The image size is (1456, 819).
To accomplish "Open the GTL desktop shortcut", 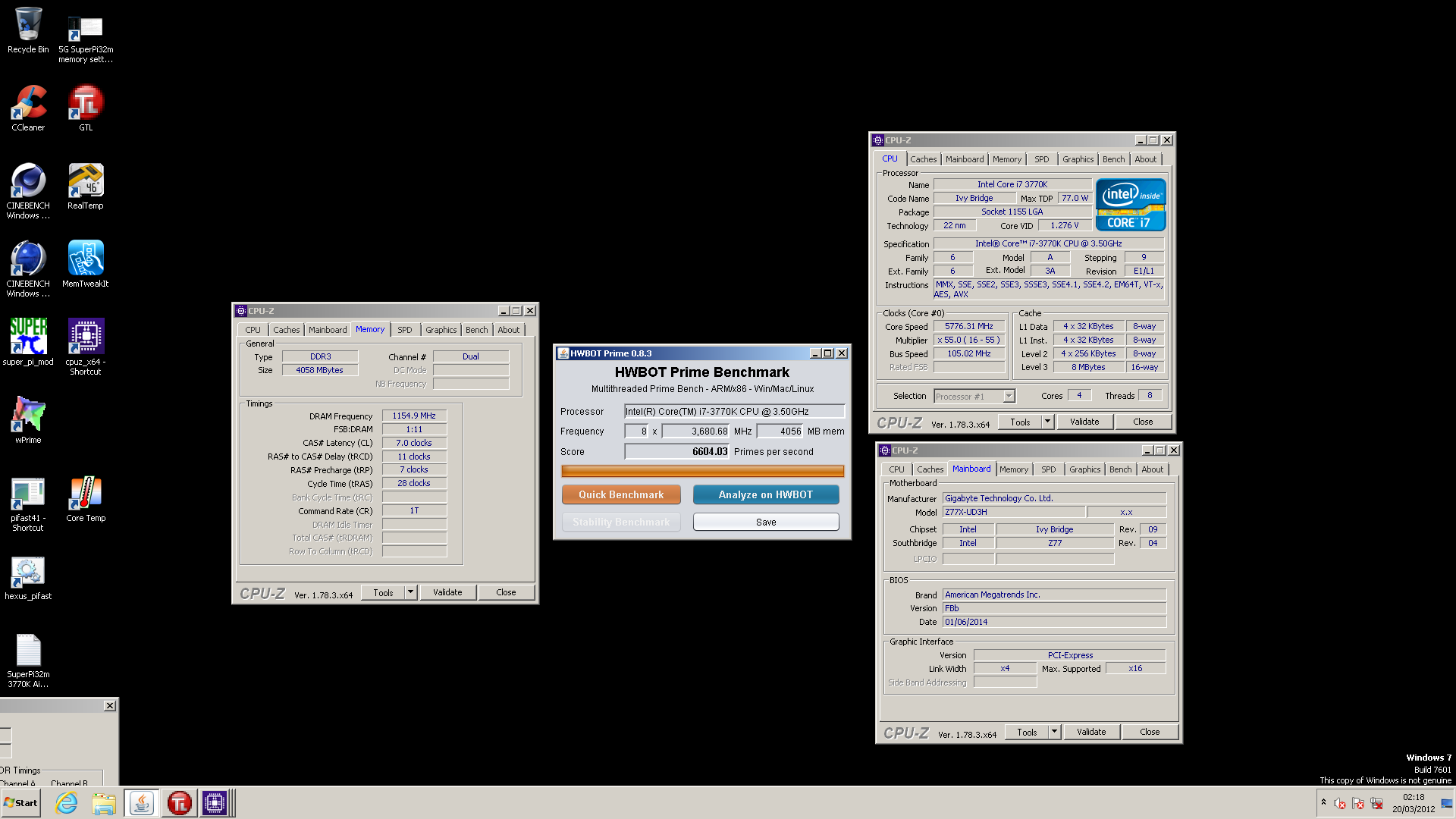I will coord(86,108).
